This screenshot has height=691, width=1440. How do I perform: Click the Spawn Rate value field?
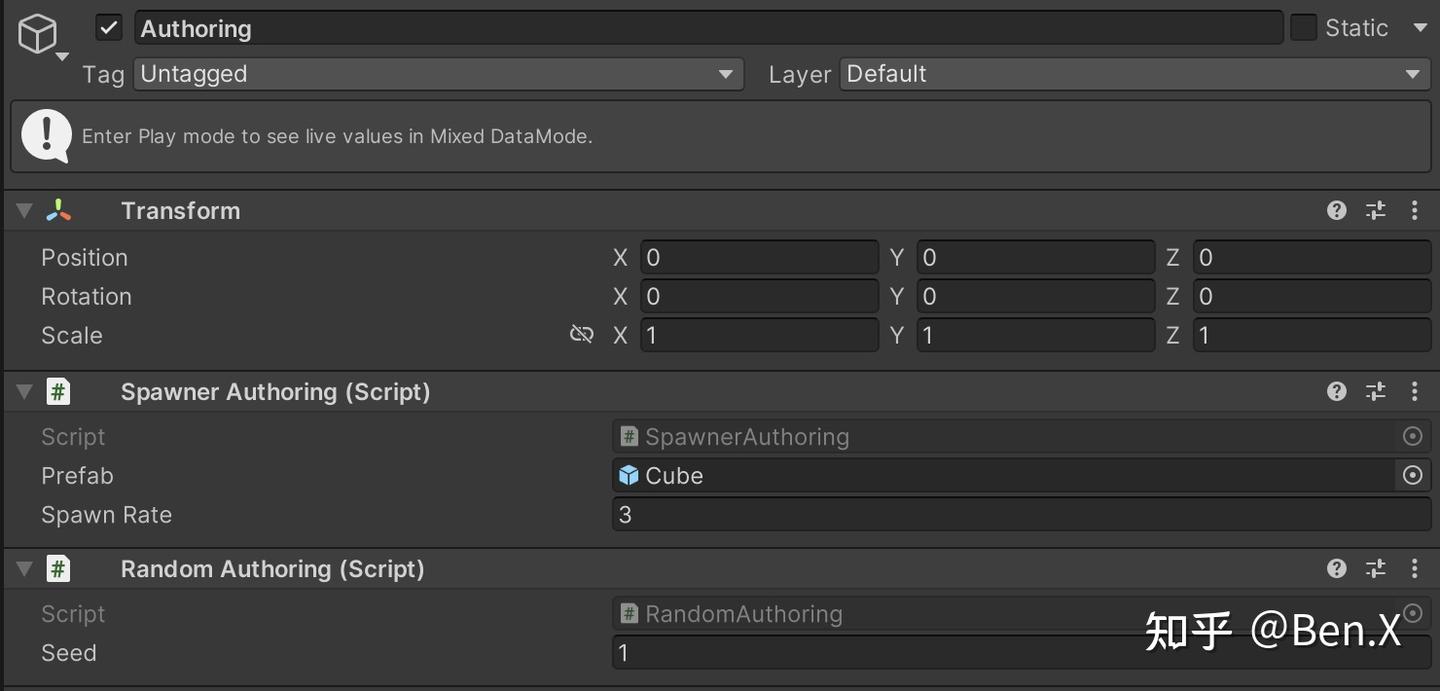(1020, 514)
